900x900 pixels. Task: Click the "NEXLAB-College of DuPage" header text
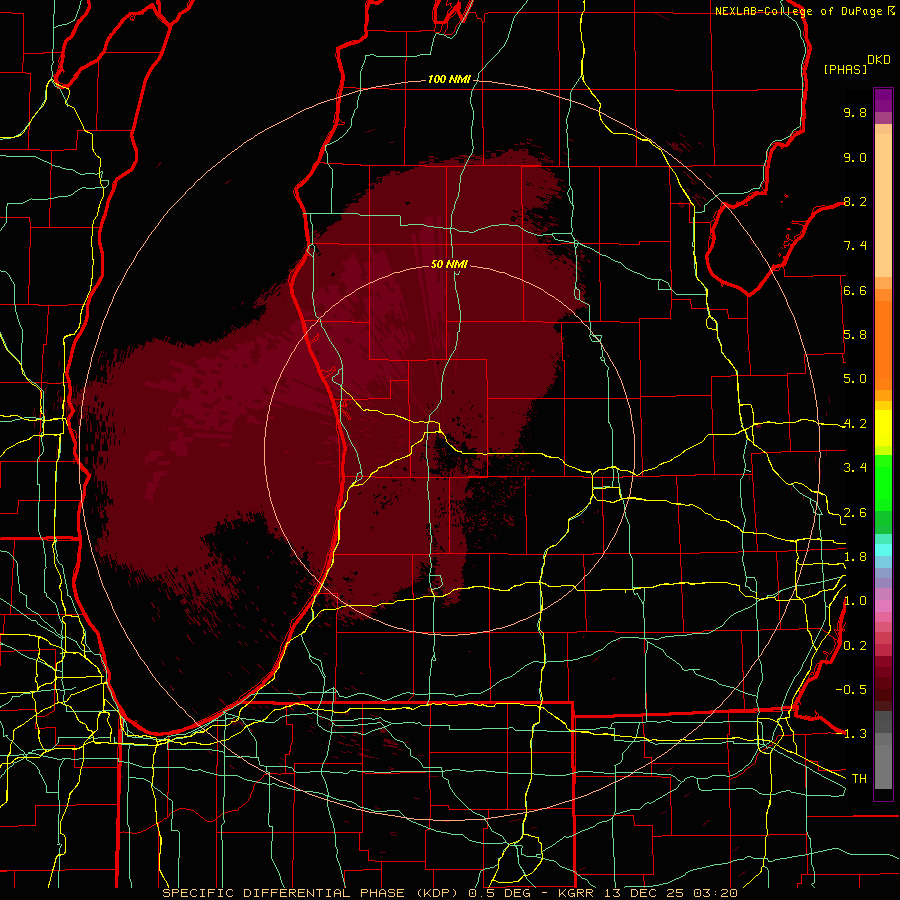pyautogui.click(x=798, y=11)
